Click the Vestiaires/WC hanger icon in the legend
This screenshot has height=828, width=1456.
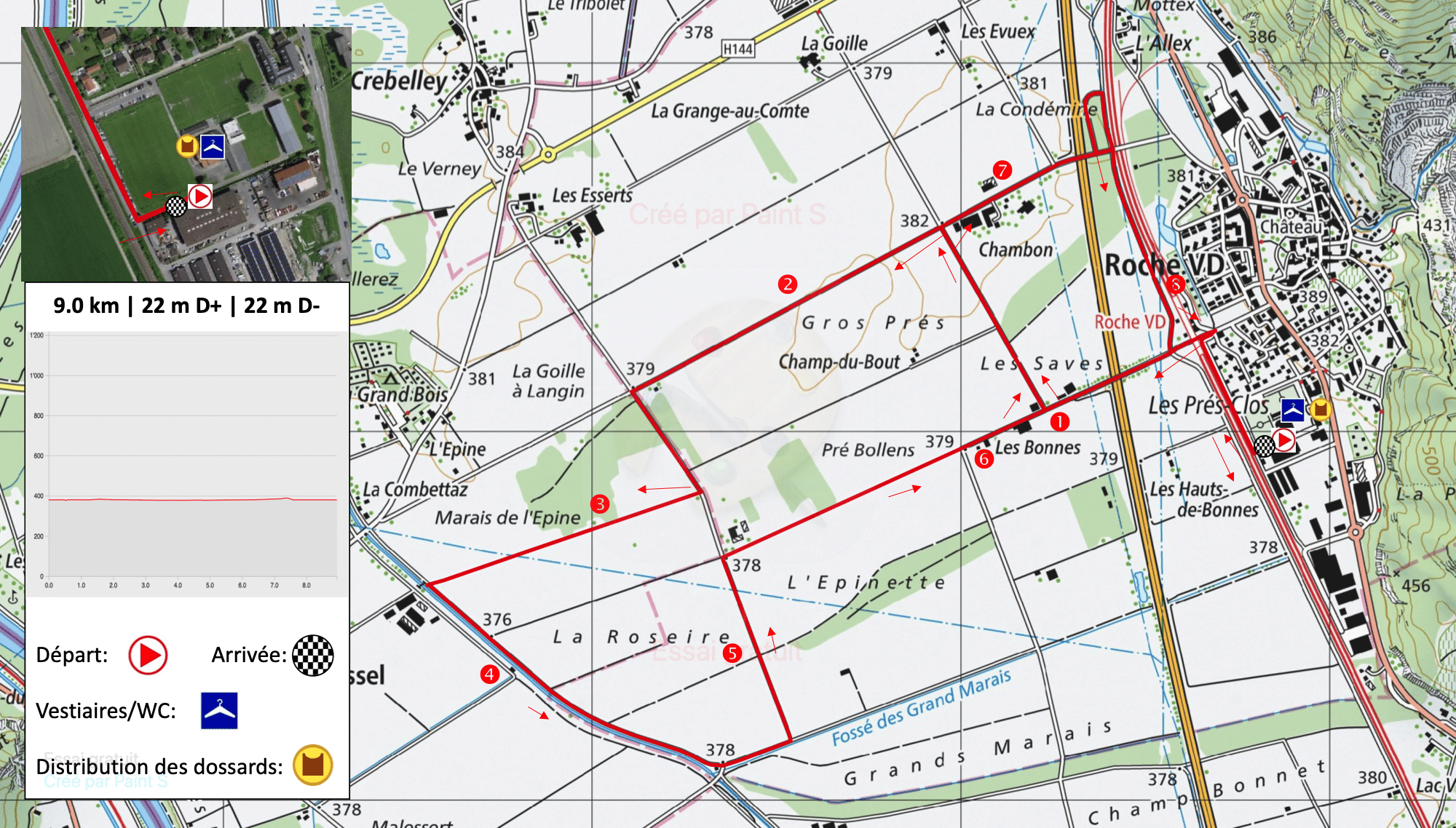(219, 711)
